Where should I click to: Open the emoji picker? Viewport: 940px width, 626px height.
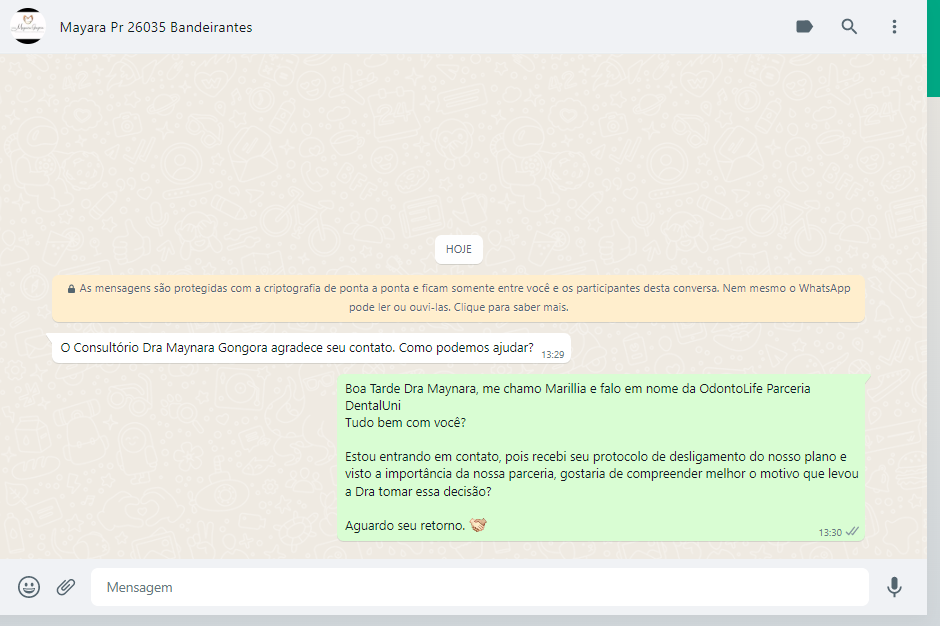pyautogui.click(x=29, y=587)
